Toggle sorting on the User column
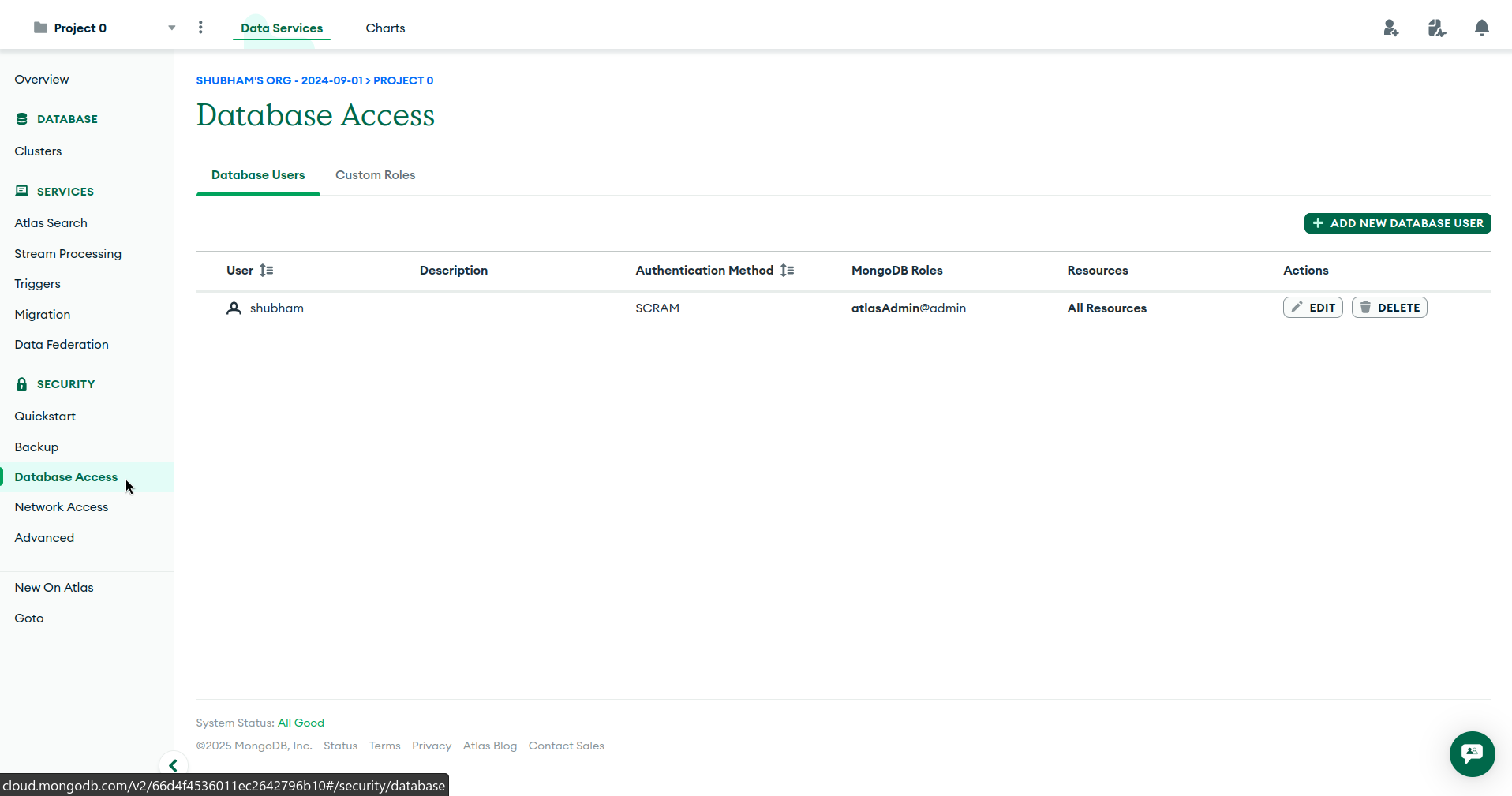The image size is (1512, 796). (266, 270)
